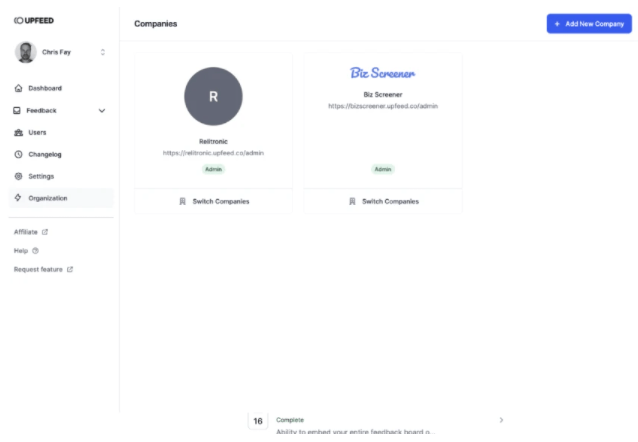
Task: Go to the Settings menu item
Action: click(41, 176)
